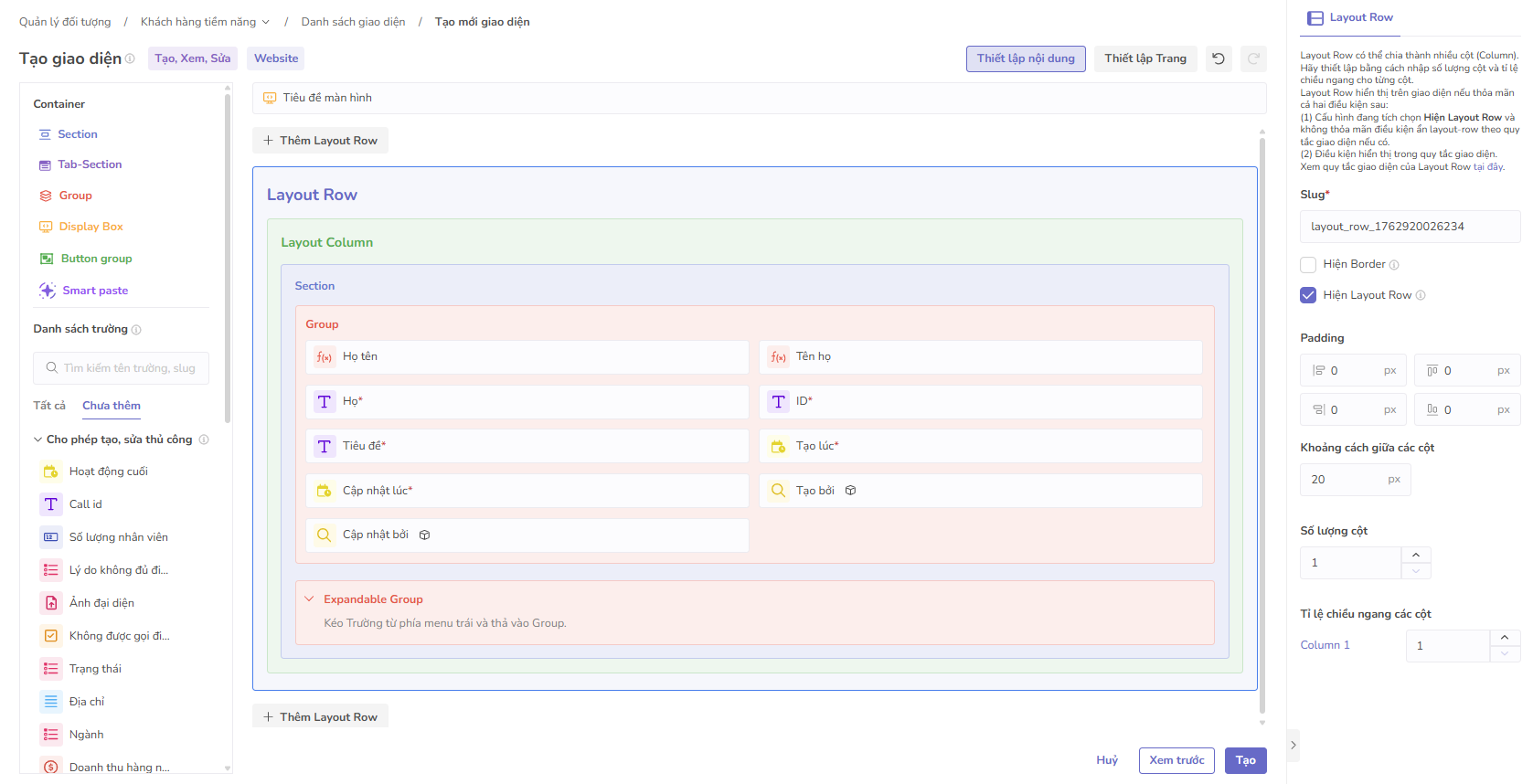
Task: Click the redo arrow icon
Action: point(1253,58)
